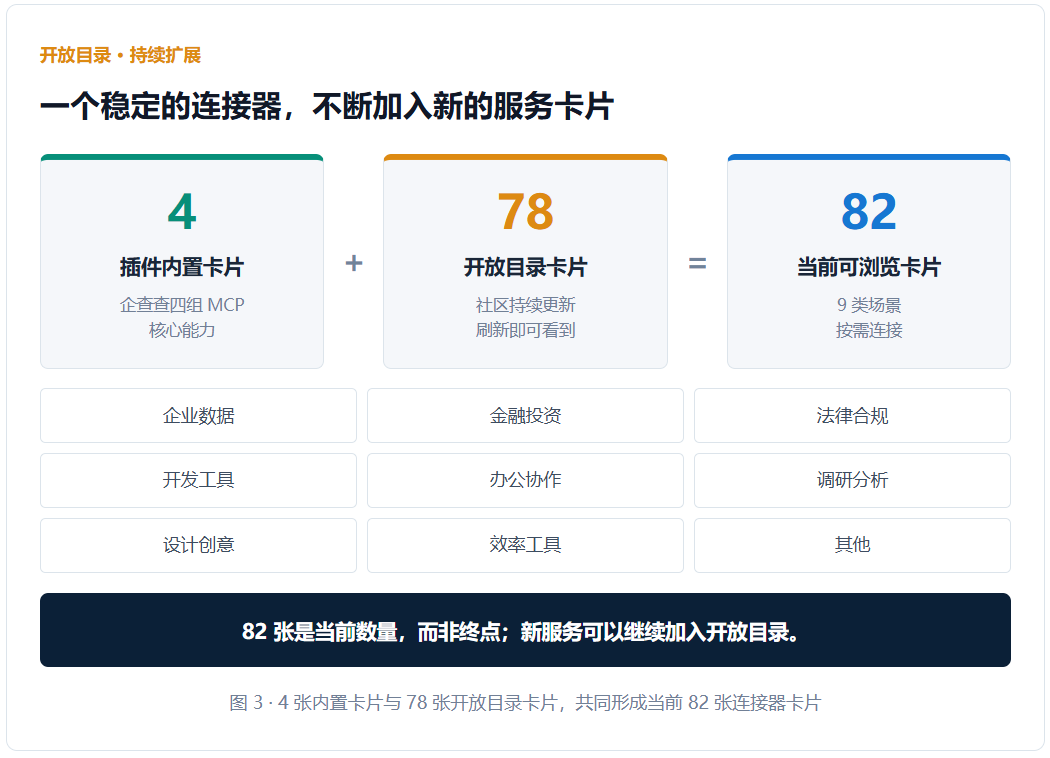Click the 9 类场景 text
This screenshot has height=758, width=1050.
click(x=869, y=305)
